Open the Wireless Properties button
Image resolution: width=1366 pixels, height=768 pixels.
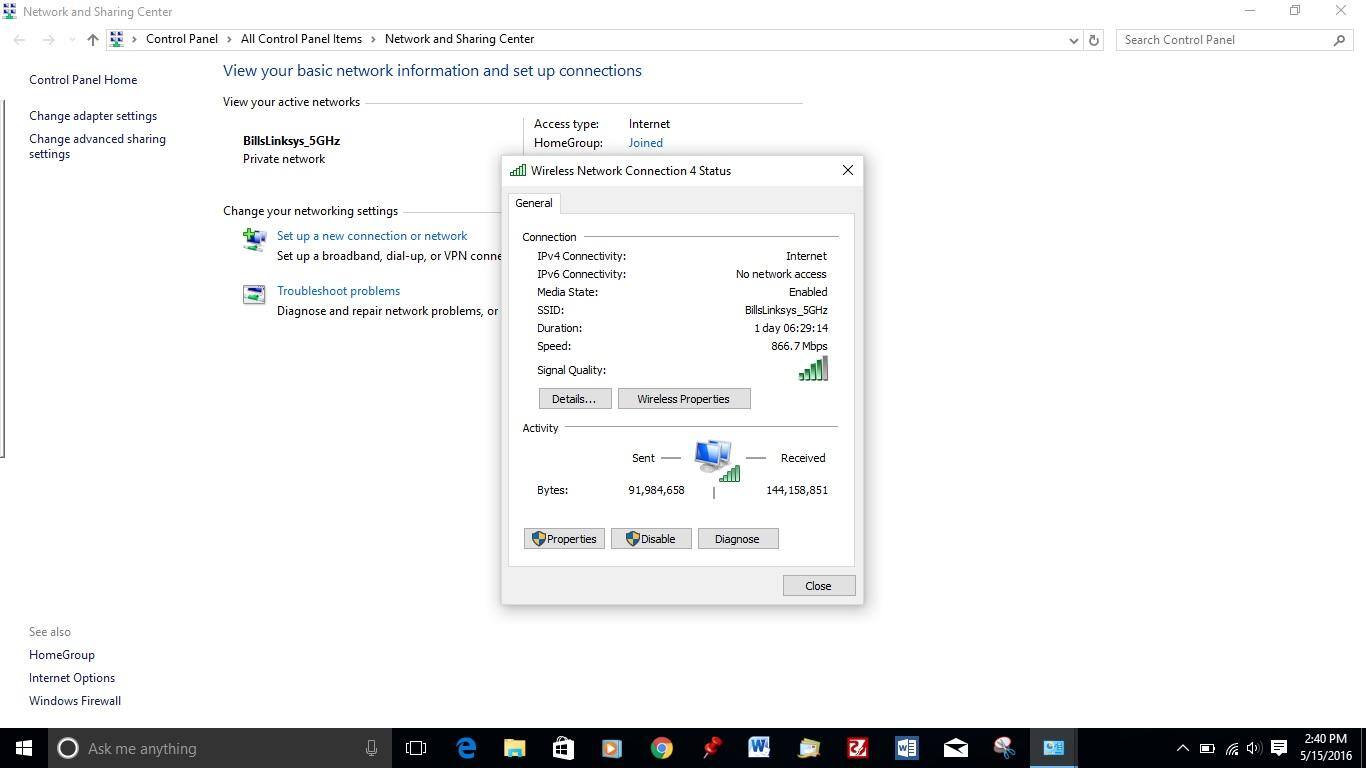(x=683, y=399)
